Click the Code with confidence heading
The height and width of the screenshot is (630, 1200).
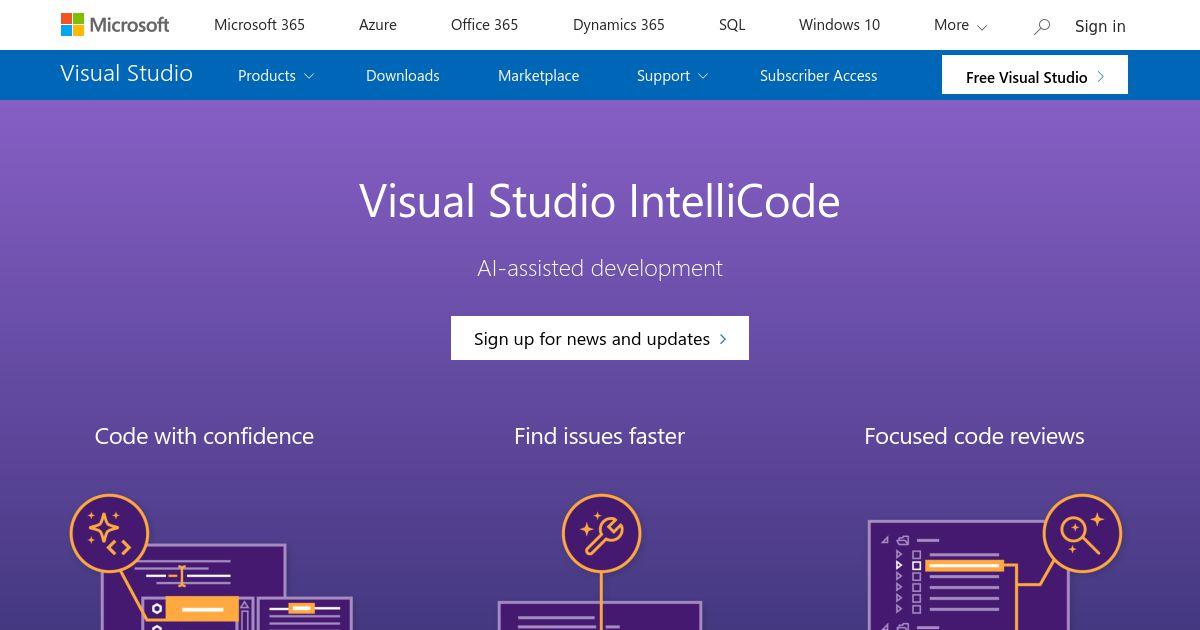204,436
